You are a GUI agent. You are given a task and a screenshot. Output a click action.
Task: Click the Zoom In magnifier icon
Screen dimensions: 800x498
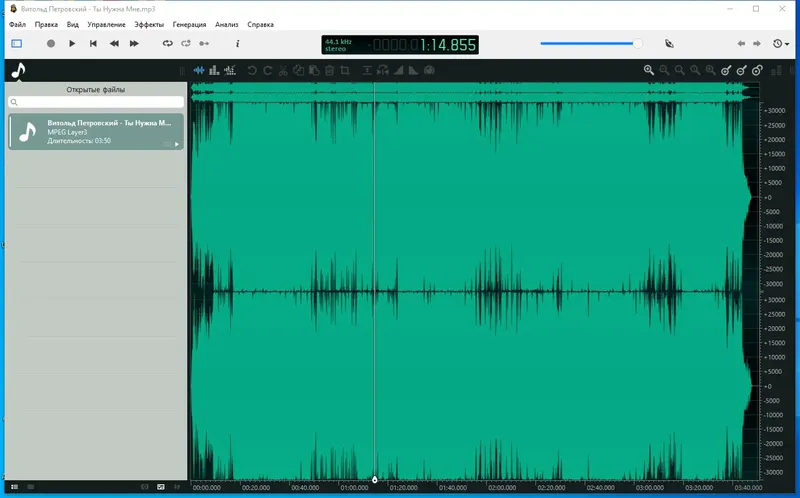coord(648,70)
